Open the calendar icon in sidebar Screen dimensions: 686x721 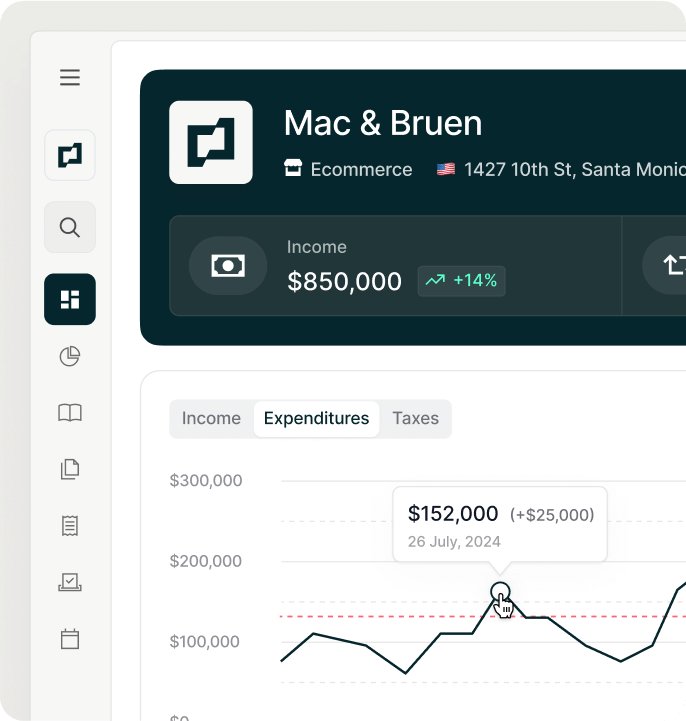[x=70, y=639]
